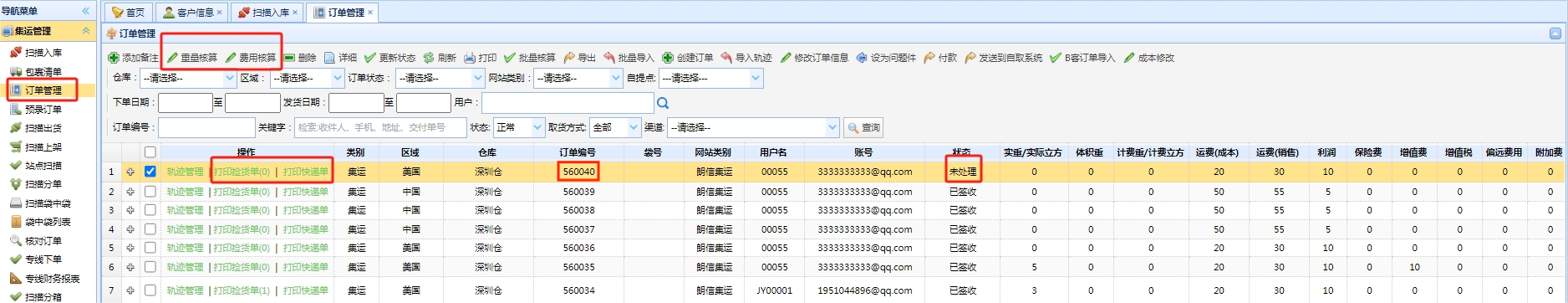Click 打印捡货单(1) link for order 560034
1568x303 pixels.
pyautogui.click(x=242, y=290)
